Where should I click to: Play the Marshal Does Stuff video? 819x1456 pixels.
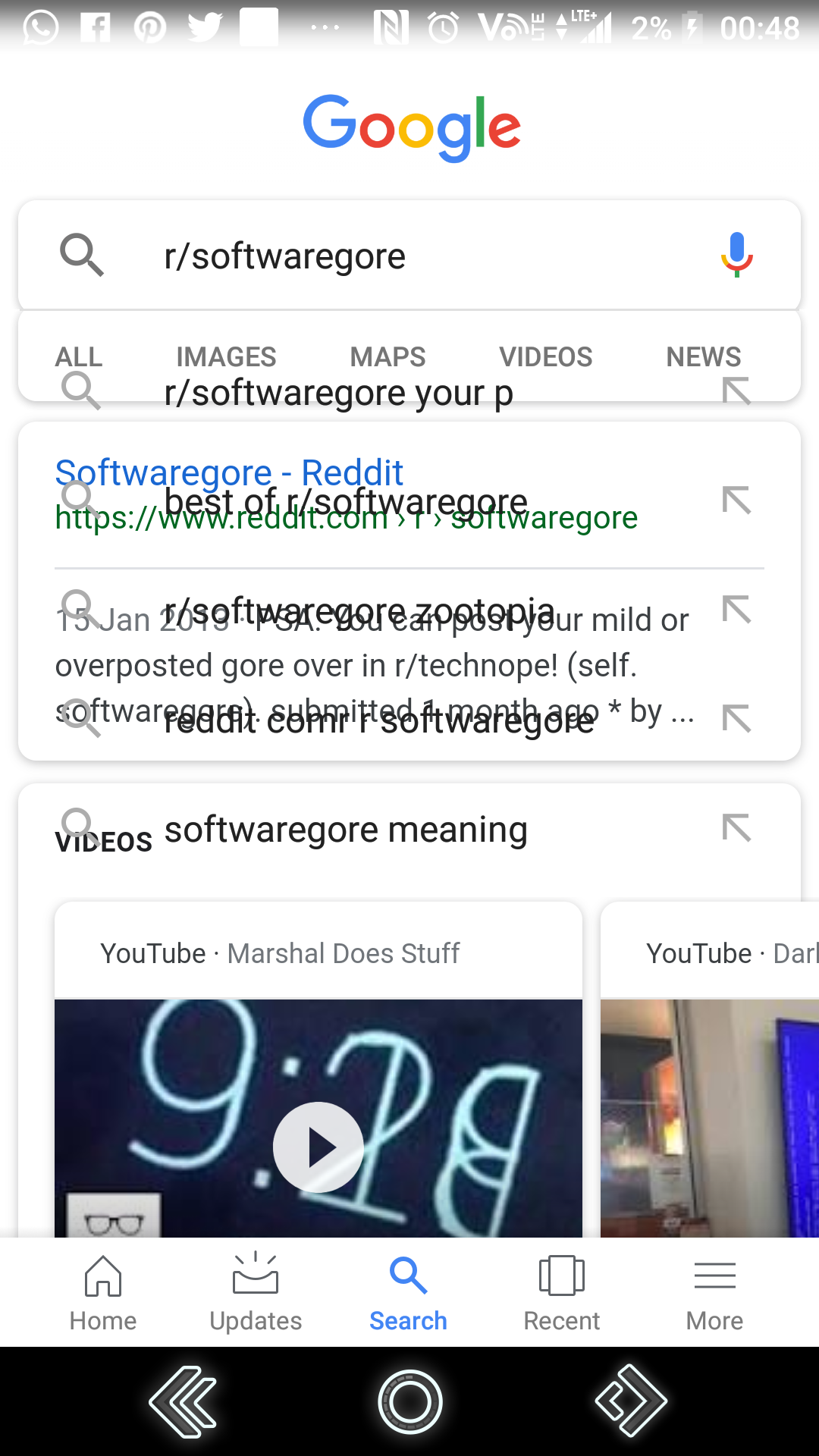click(x=318, y=1147)
